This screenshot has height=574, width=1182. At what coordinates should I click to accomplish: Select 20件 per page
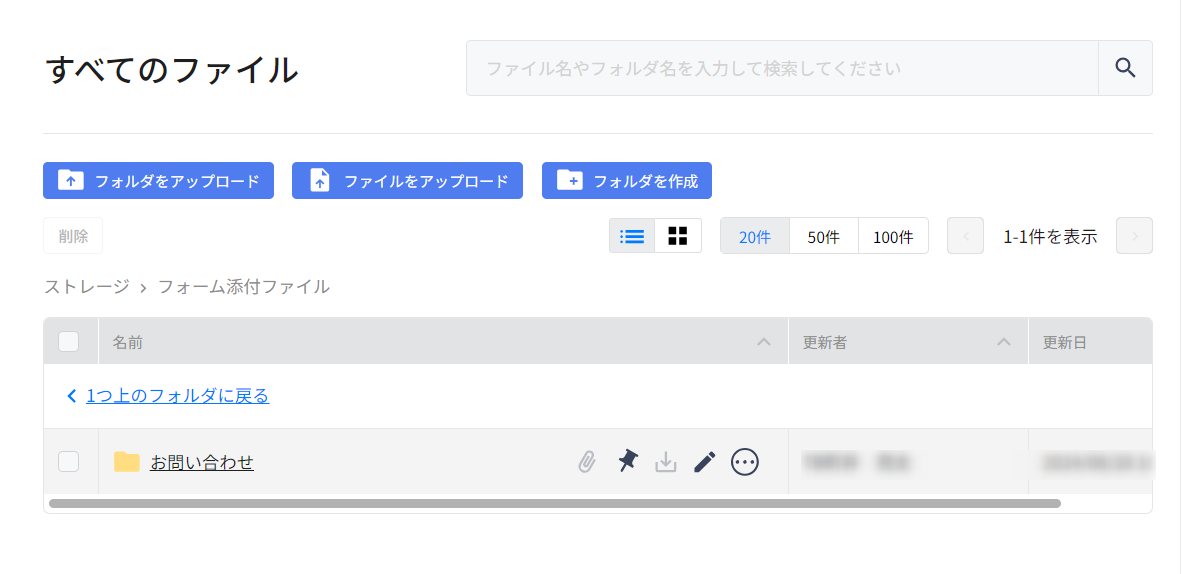click(755, 236)
